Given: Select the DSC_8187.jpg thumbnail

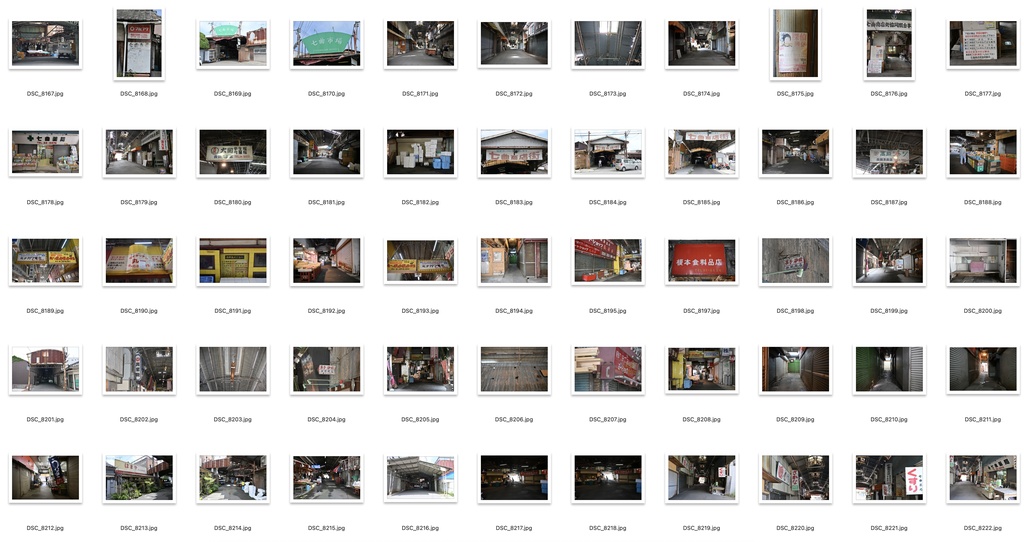Looking at the screenshot, I should point(889,152).
